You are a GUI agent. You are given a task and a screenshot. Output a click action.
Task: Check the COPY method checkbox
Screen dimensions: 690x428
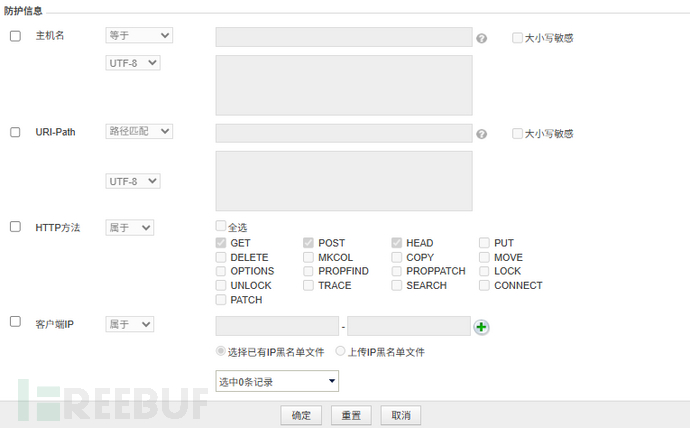[396, 257]
